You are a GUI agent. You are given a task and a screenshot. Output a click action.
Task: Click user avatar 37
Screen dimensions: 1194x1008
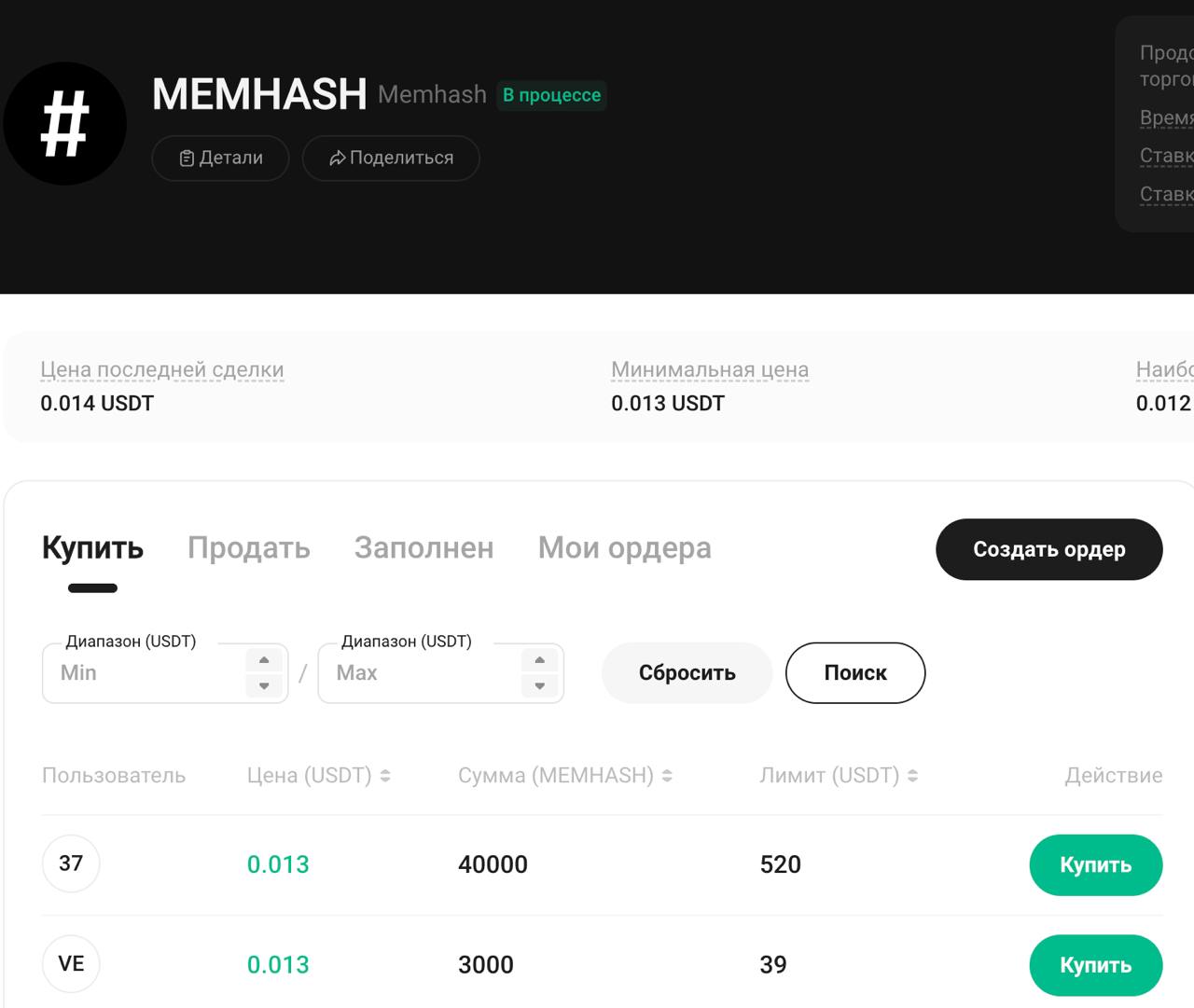71,863
